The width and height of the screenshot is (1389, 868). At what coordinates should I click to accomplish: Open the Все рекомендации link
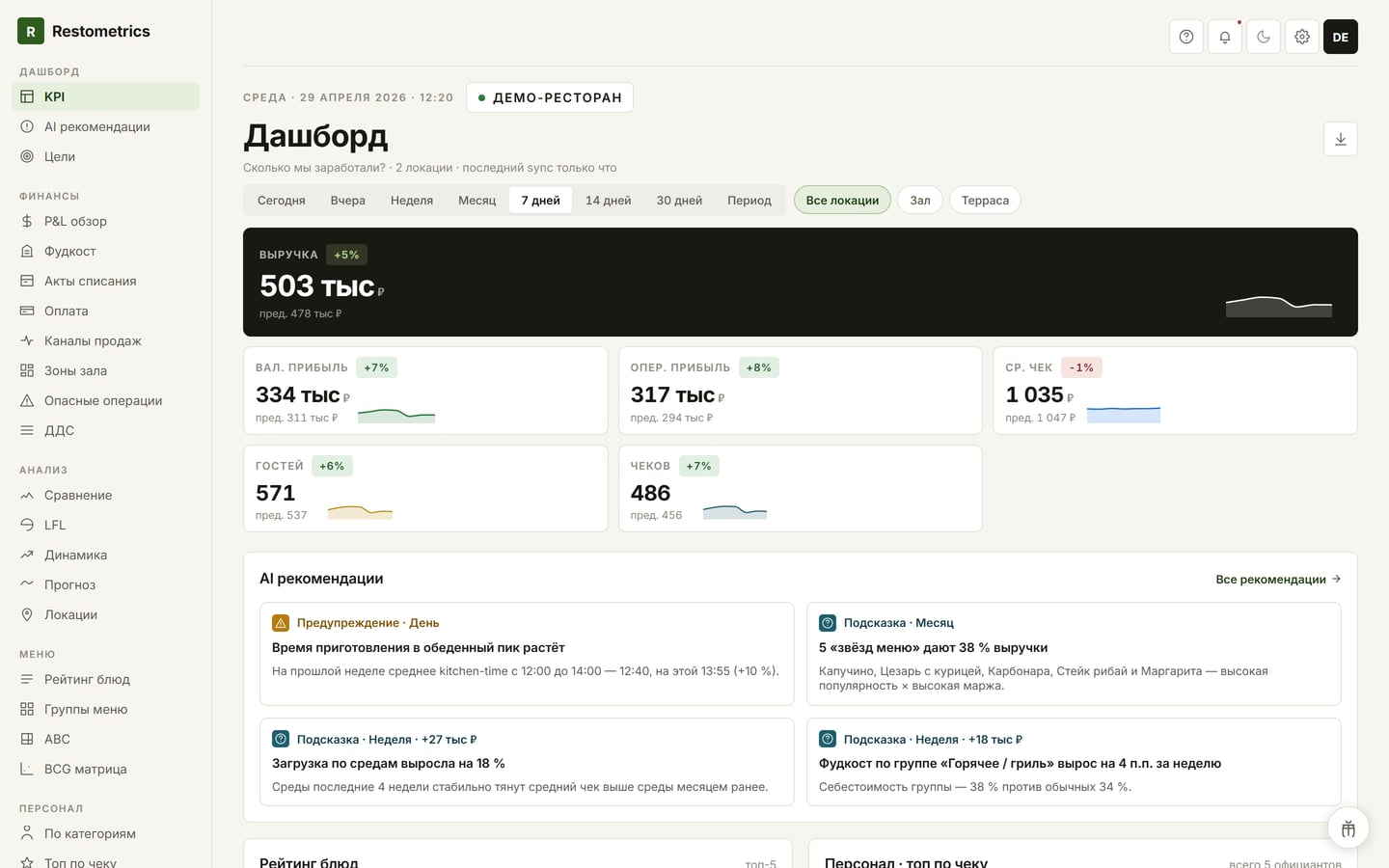click(1278, 579)
